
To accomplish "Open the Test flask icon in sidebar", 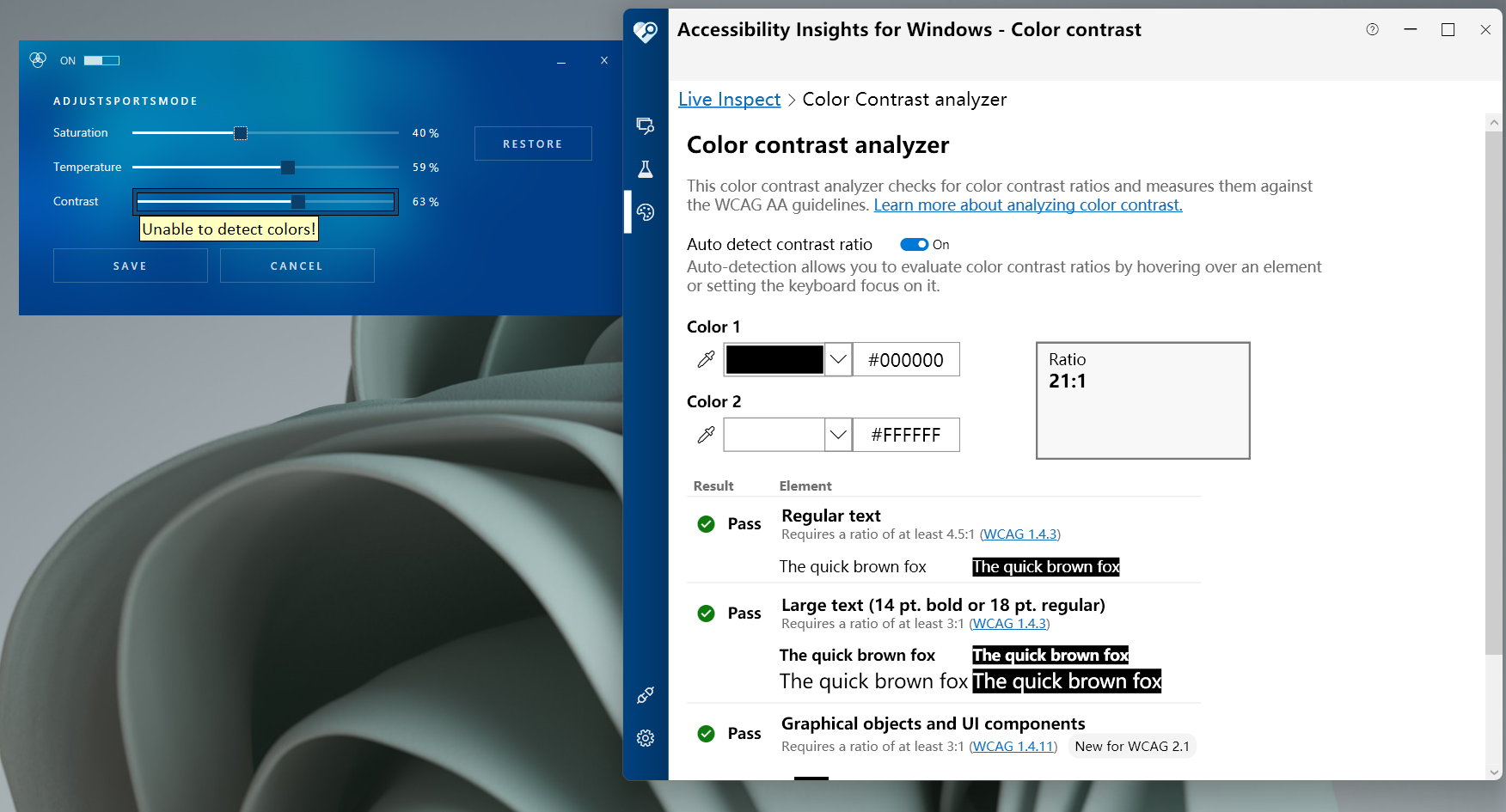I will click(646, 169).
